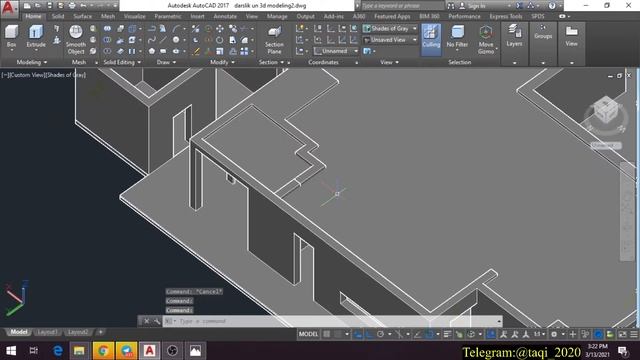Toggle Hardware Acceleration blue circle icon
This screenshot has width=640, height=360.
pos(598,334)
